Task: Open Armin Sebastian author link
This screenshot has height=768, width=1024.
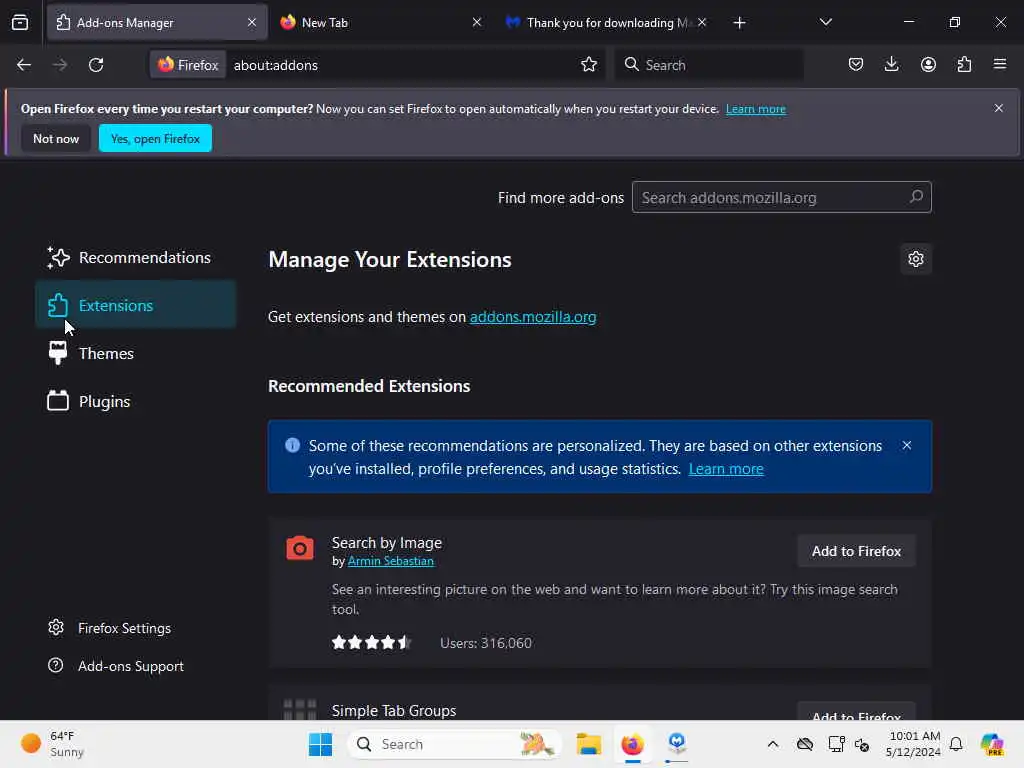Action: pyautogui.click(x=391, y=561)
